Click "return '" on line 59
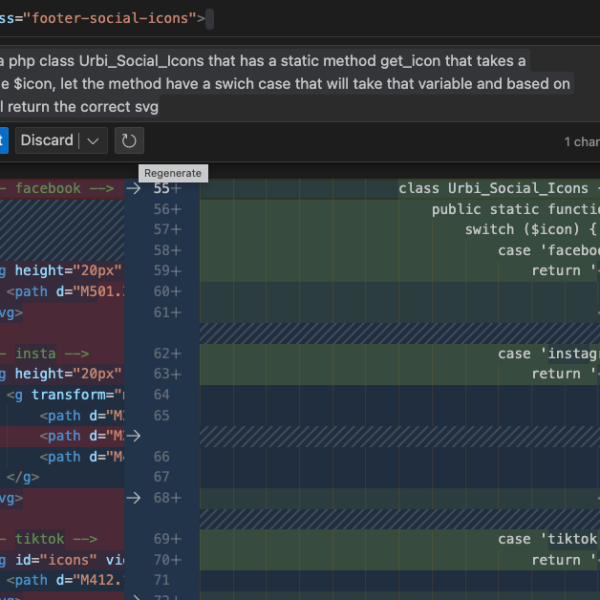The height and width of the screenshot is (600, 600). point(564,271)
